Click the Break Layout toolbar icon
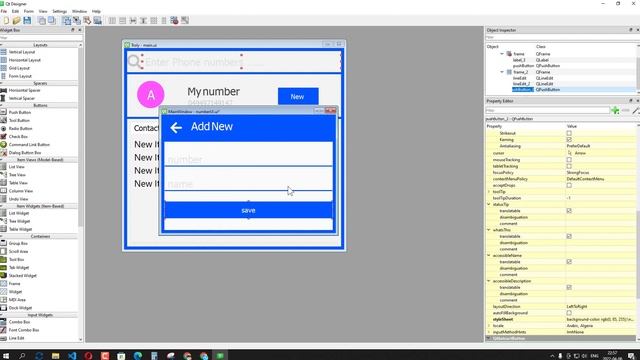The image size is (640, 360). (x=174, y=20)
